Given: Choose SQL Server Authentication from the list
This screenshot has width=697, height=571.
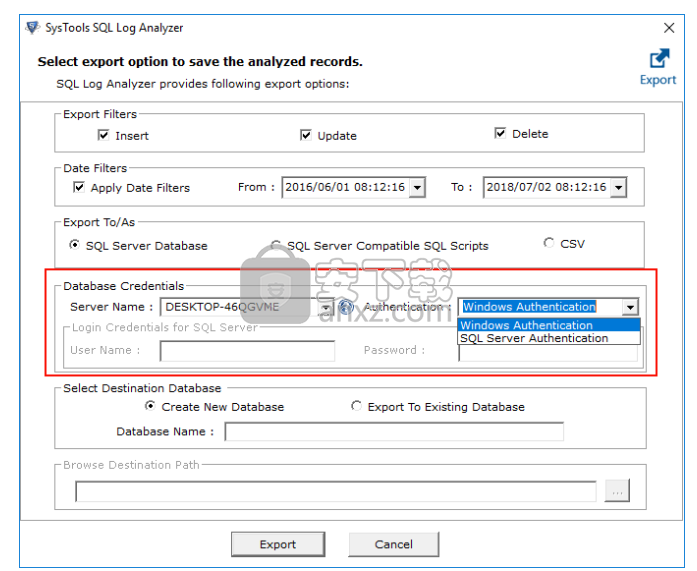Looking at the screenshot, I should (549, 338).
